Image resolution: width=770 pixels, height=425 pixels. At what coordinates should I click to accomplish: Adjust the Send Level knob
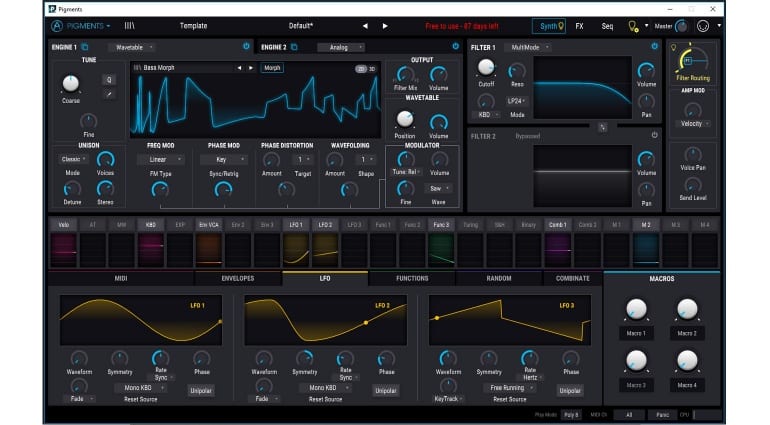tap(692, 185)
